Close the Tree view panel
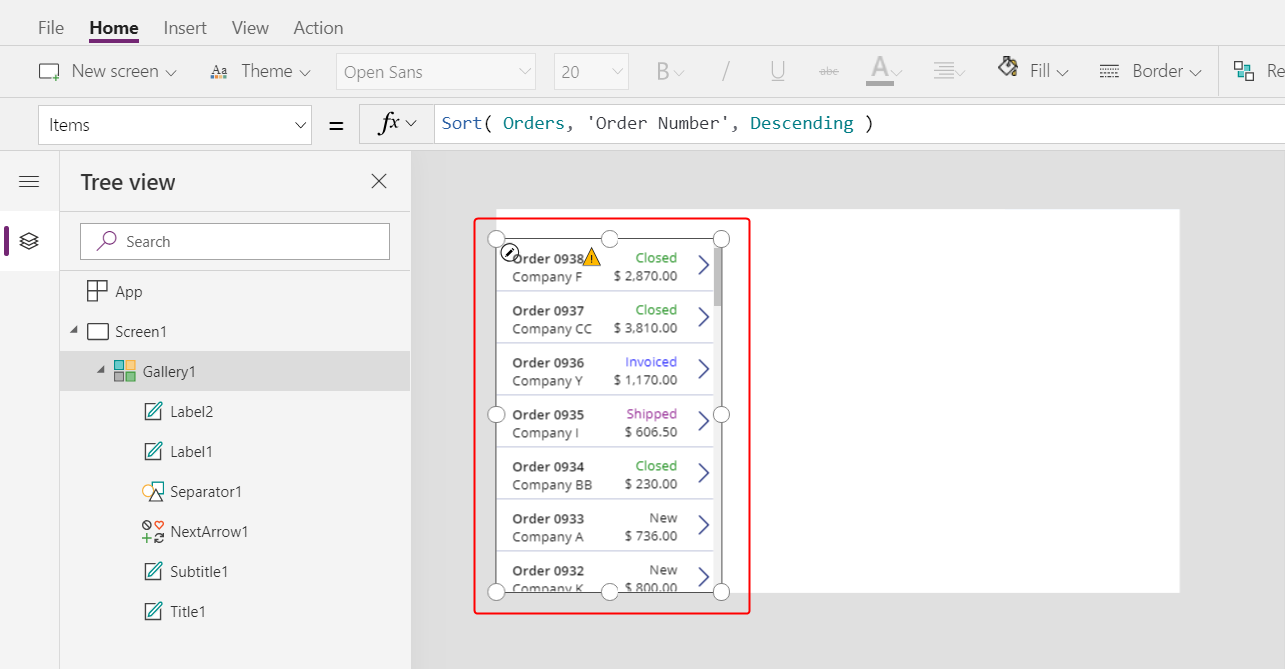Screen dimensions: 1285x669 [379, 181]
